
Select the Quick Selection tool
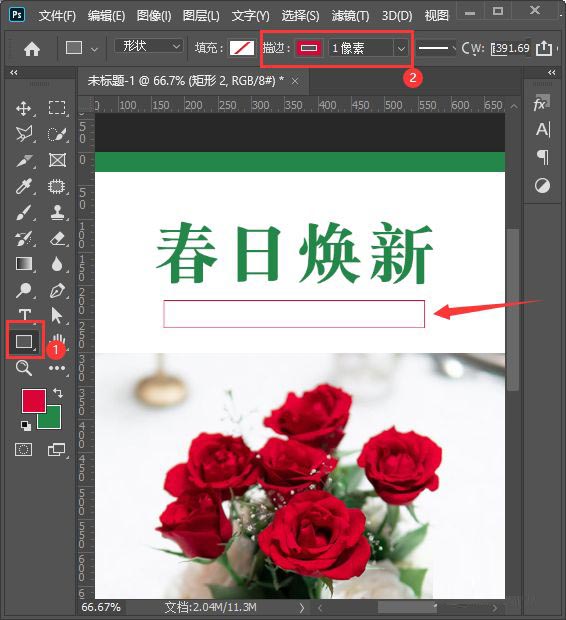[x=57, y=134]
